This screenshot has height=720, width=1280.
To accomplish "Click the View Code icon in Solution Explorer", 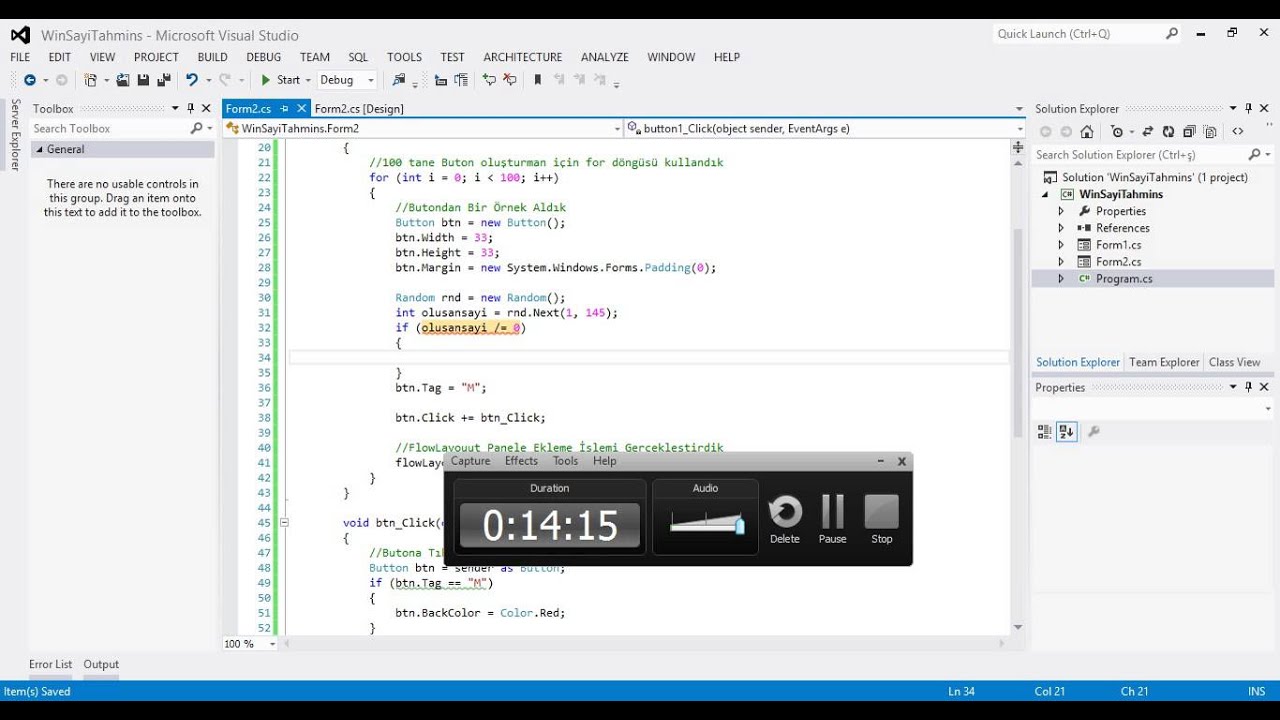I will [x=1238, y=131].
